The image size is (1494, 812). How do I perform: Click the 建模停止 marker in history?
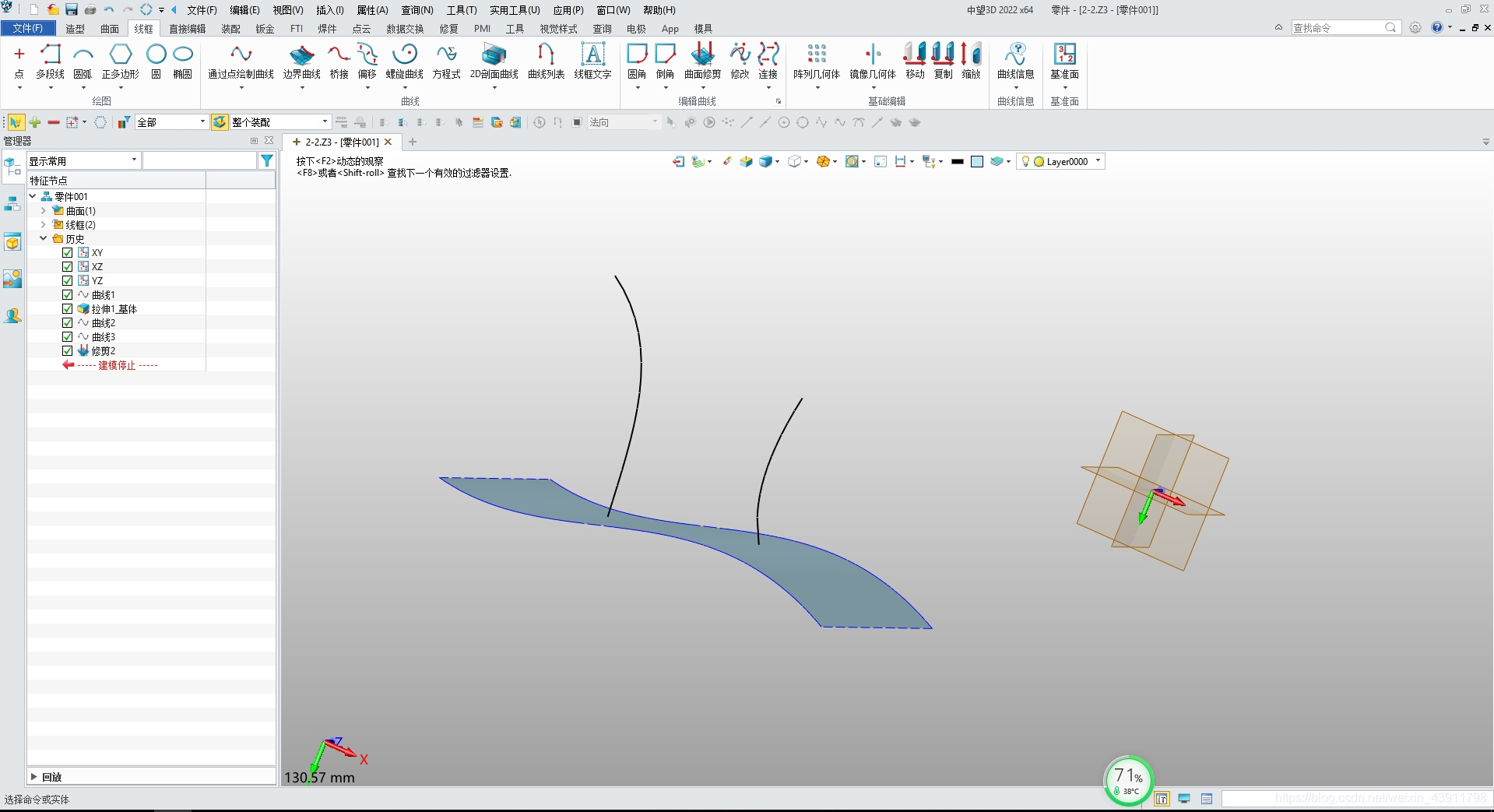117,365
